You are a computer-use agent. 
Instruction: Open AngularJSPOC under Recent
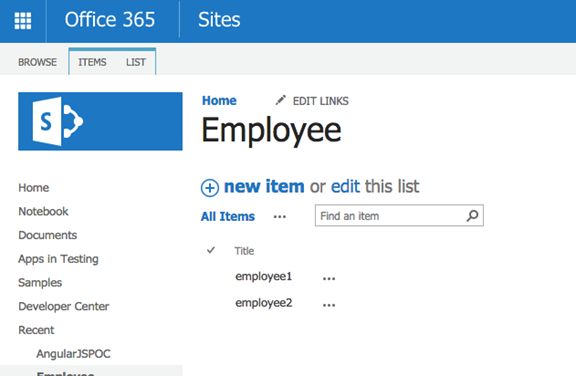point(73,354)
